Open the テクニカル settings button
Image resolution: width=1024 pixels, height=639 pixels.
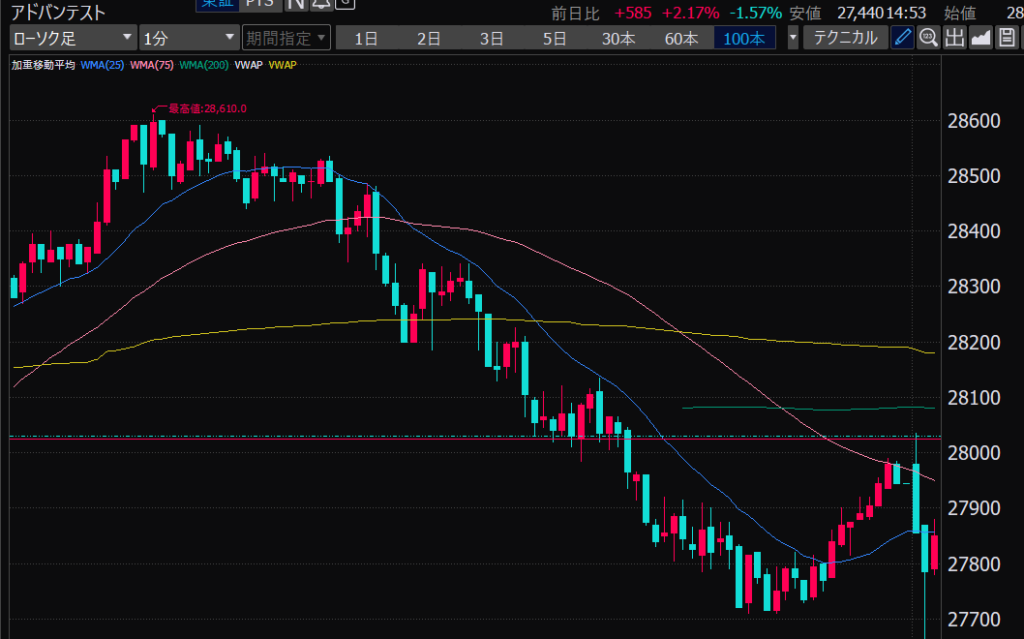(845, 39)
